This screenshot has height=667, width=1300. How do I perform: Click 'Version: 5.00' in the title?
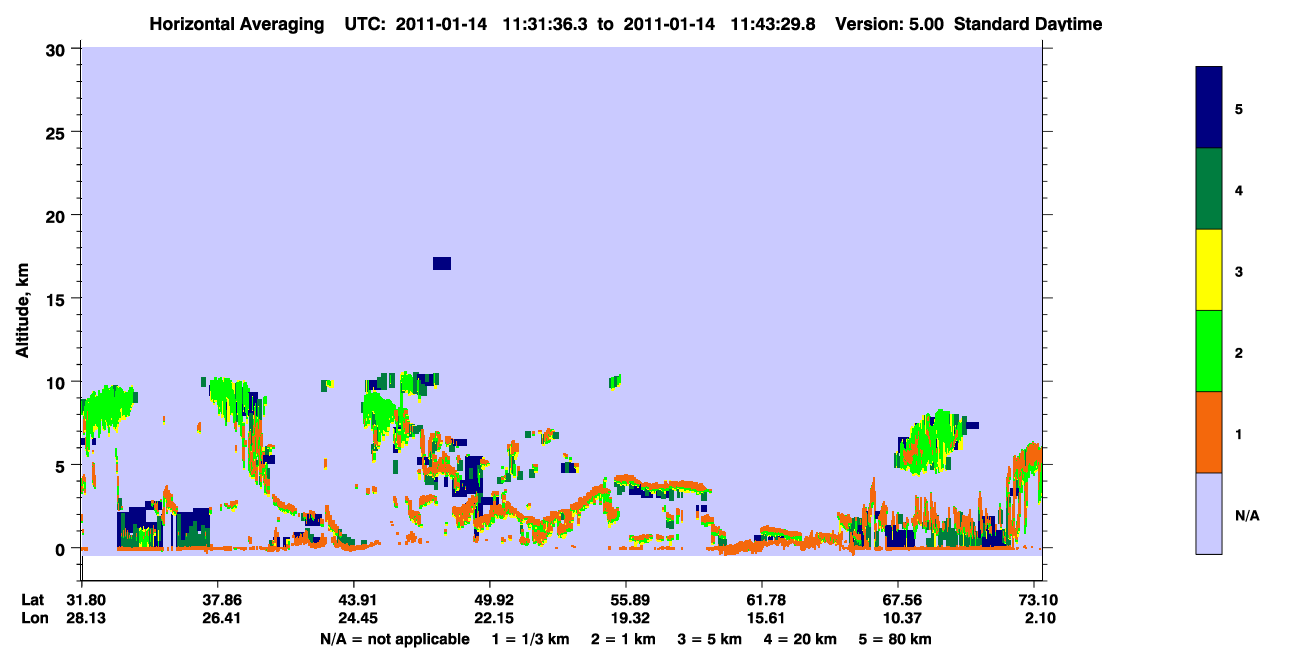[888, 24]
